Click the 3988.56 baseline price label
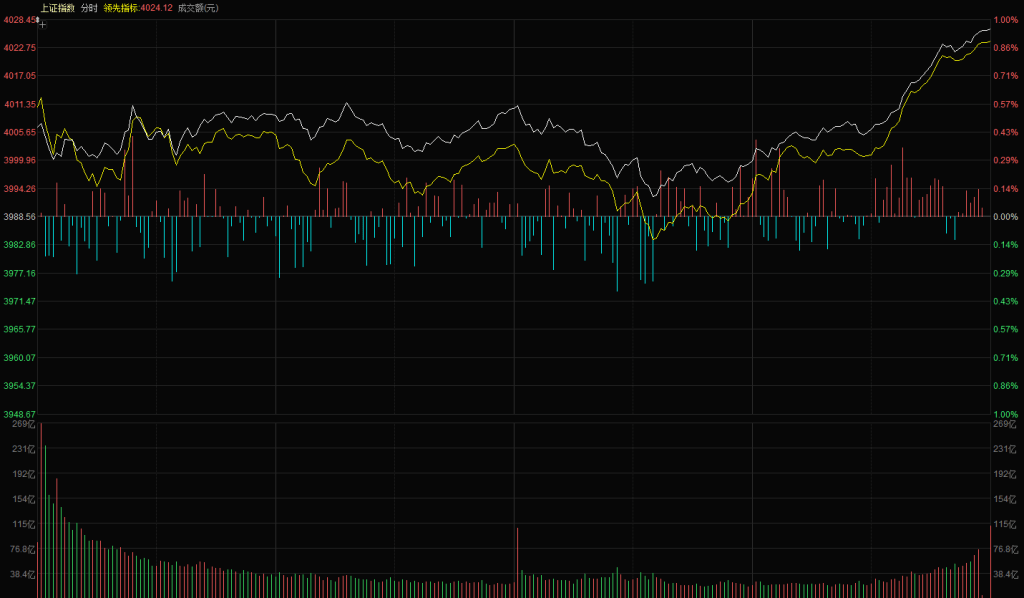1024x598 pixels. tap(20, 216)
